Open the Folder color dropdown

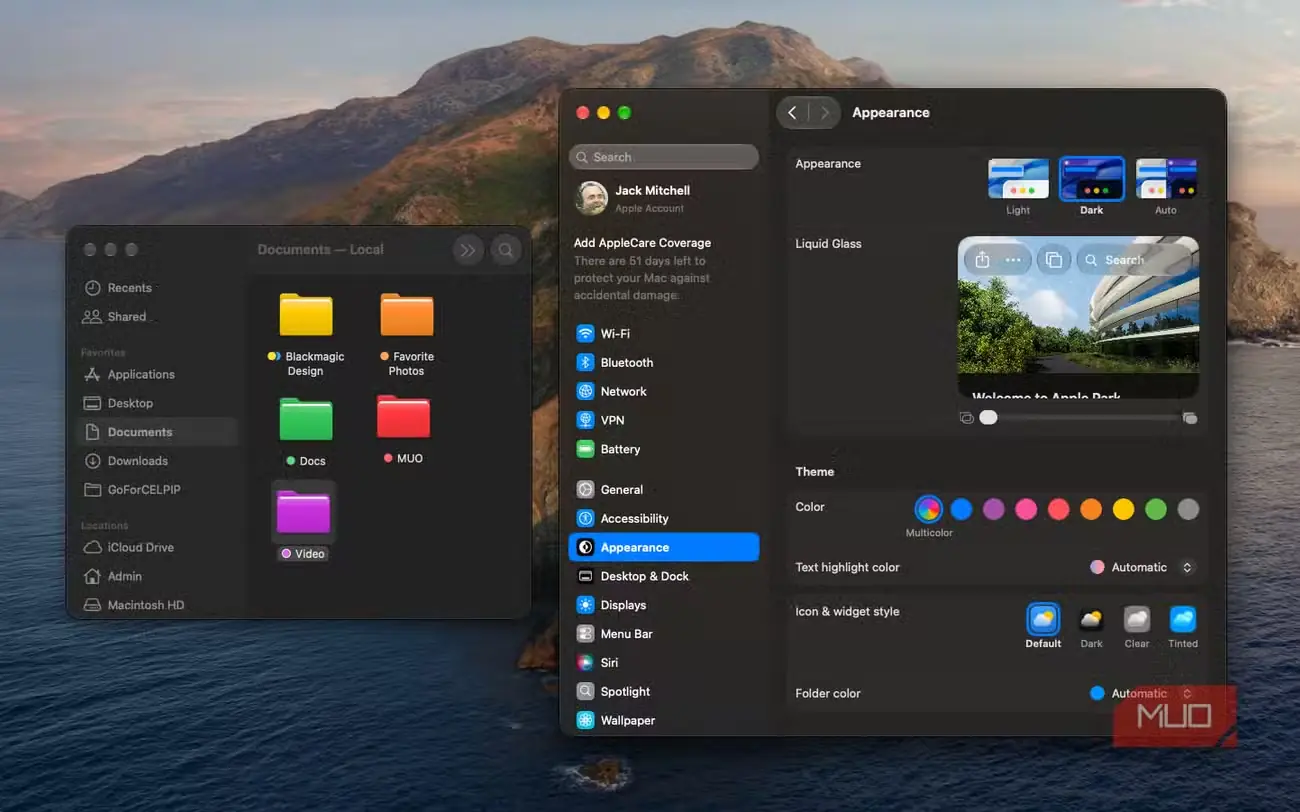point(1143,693)
